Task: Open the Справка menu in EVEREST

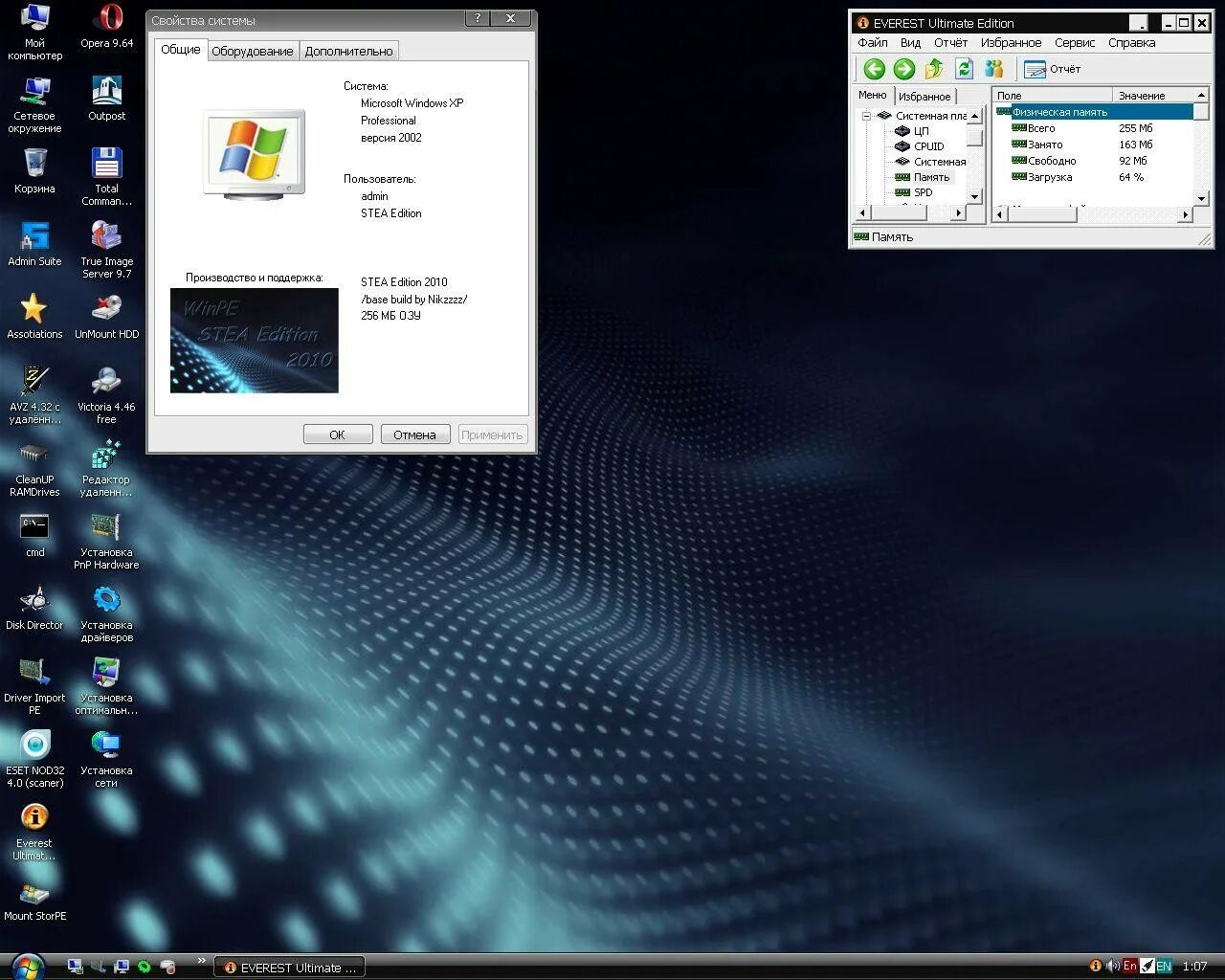Action: pos(1131,43)
